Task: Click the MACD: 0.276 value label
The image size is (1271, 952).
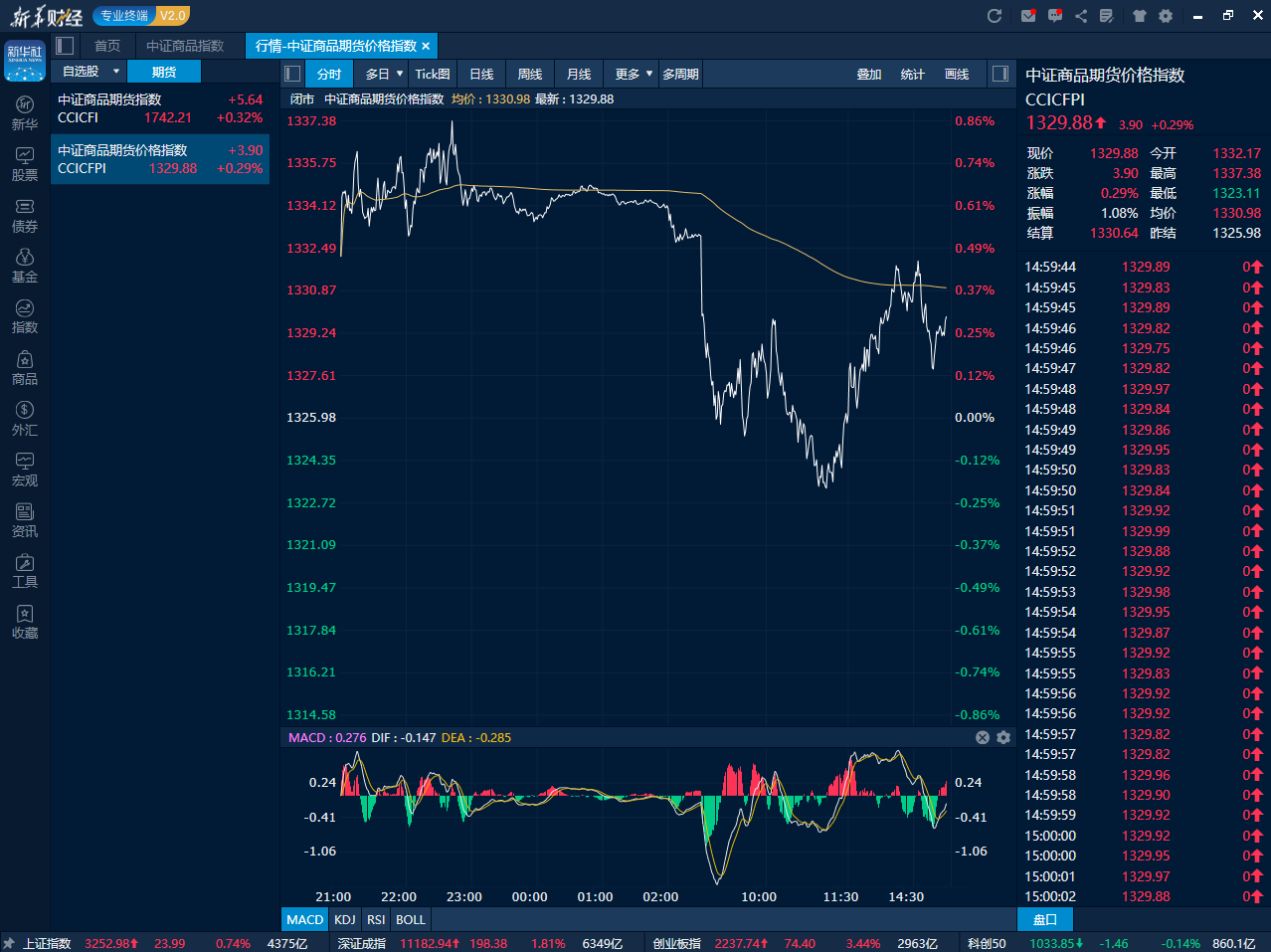Action: pyautogui.click(x=327, y=737)
